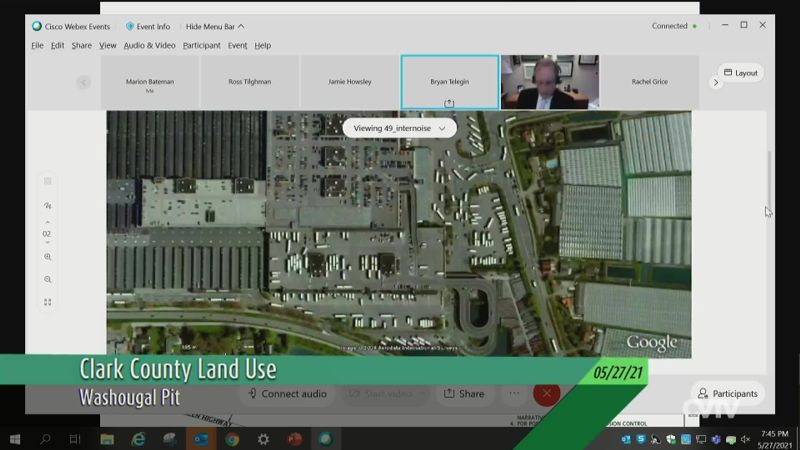
Task: Click the Connected status indicator
Action: click(674, 26)
